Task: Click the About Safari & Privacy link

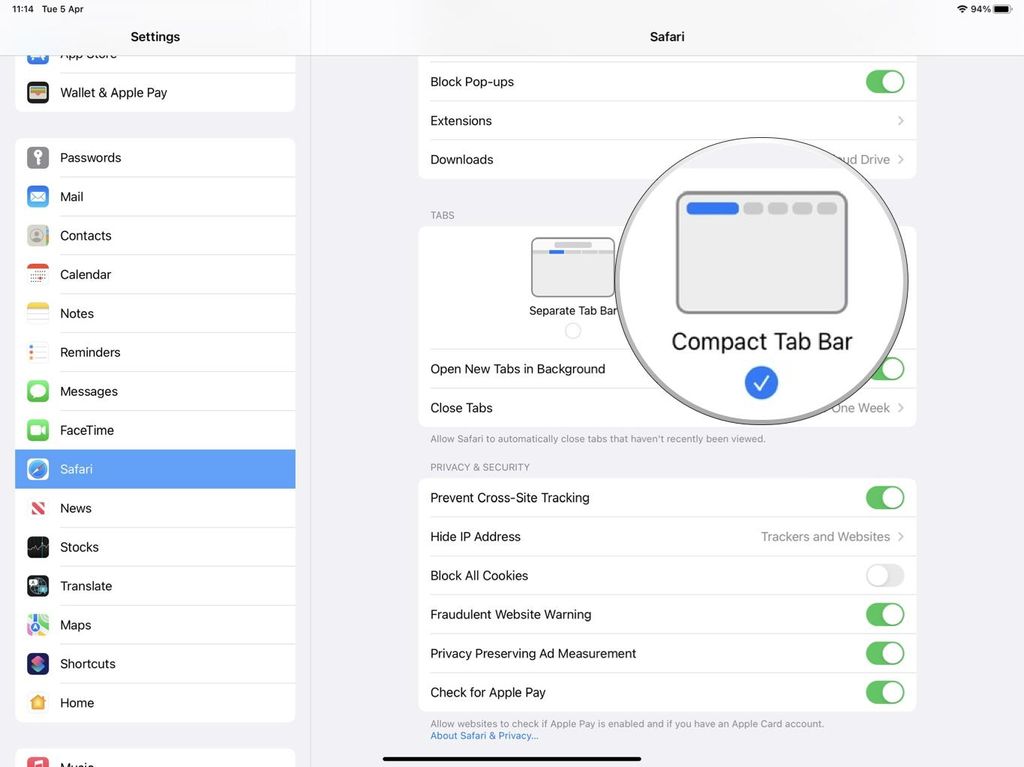Action: pos(484,734)
